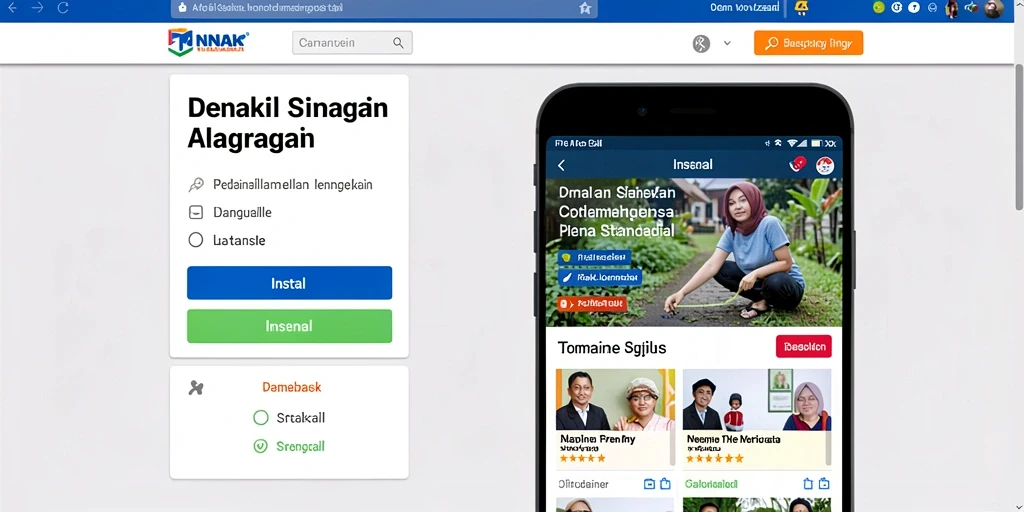
Task: Reload the page with the refresh icon
Action: tap(63, 8)
